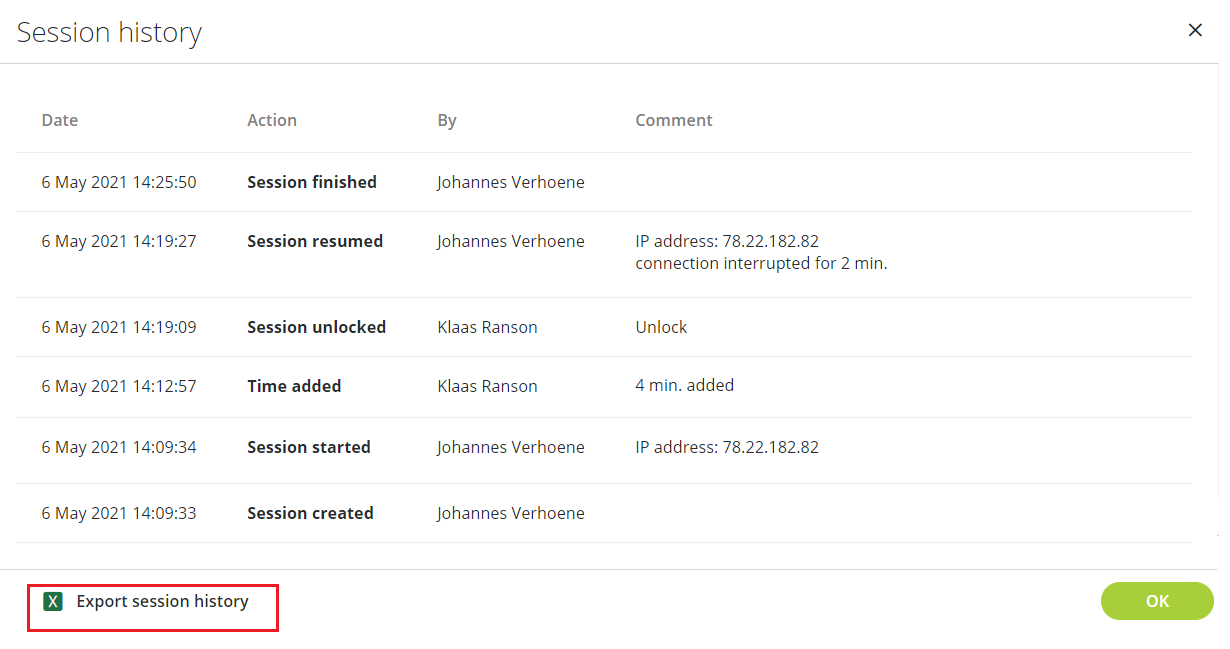Click the connection interrupted comment line
Image resolution: width=1230 pixels, height=649 pixels.
(x=762, y=263)
